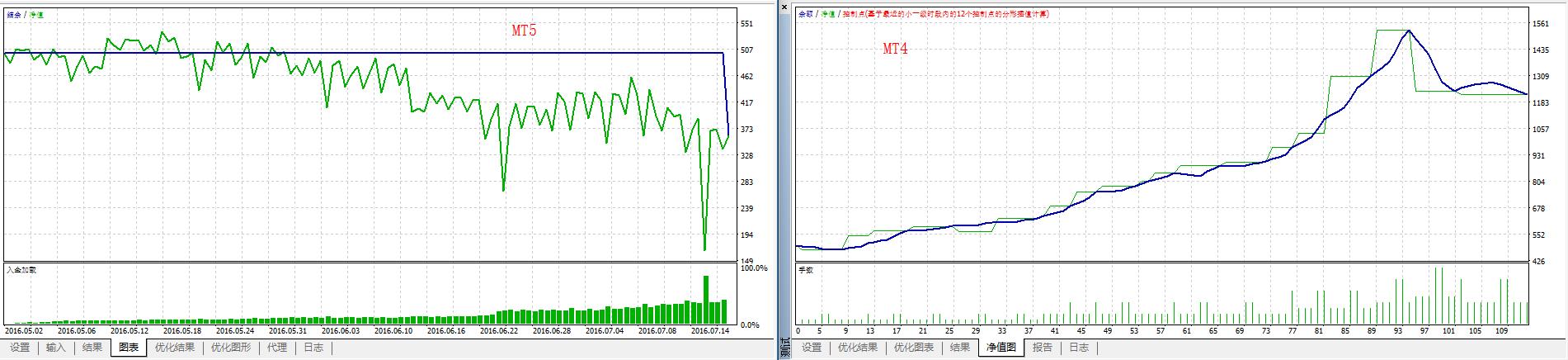Open the 优化结果 tab in the MT5 tester
This screenshot has width=1568, height=360.
[x=175, y=348]
